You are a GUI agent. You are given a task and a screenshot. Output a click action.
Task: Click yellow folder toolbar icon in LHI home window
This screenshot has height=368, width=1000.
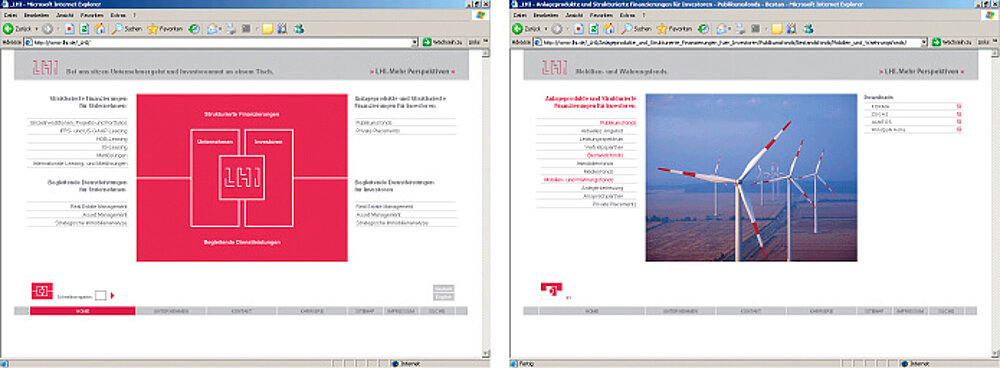click(268, 29)
